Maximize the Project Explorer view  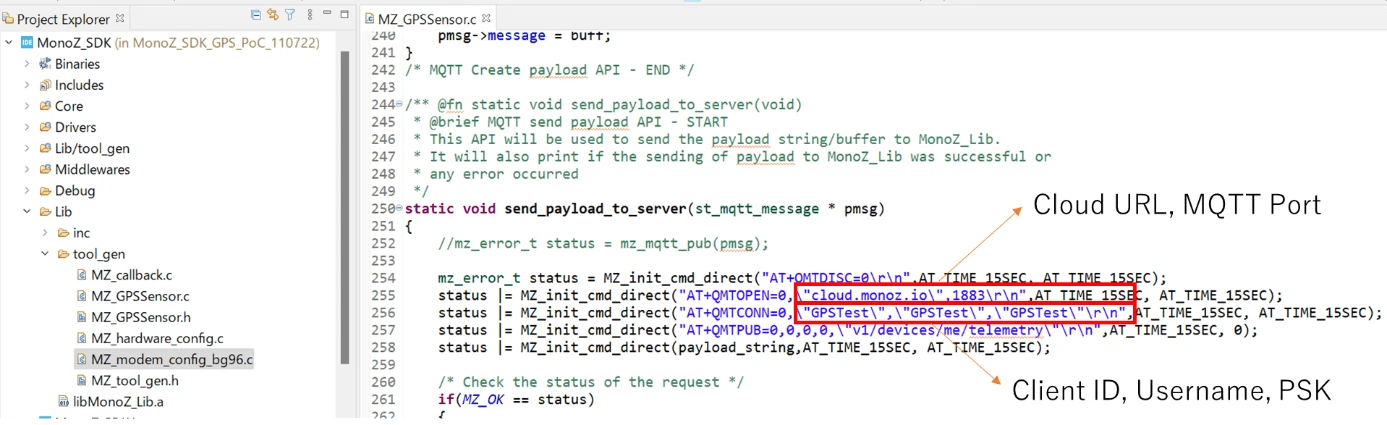click(x=344, y=15)
